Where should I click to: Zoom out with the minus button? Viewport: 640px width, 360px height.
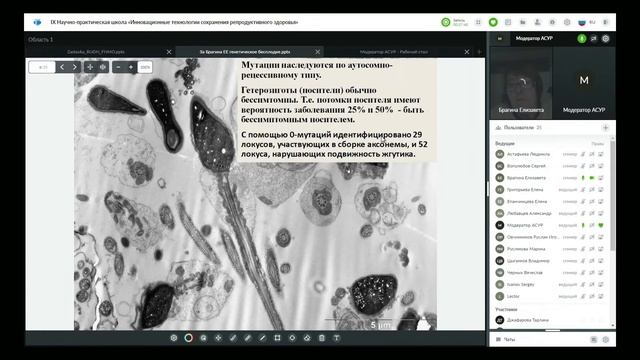[118, 67]
